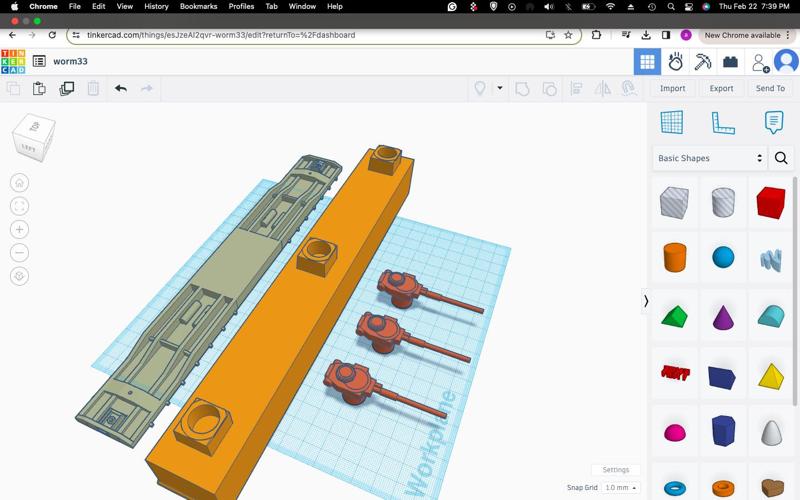
Task: Click Fit all in view icon
Action: [x=20, y=206]
